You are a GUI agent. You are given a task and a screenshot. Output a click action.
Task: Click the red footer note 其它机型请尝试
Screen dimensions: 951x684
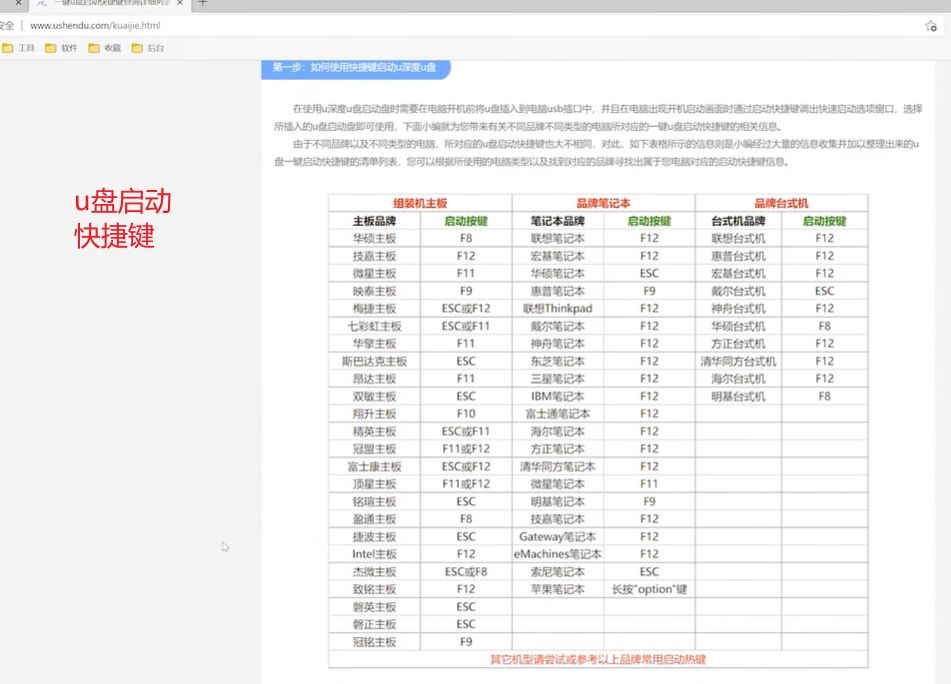(x=597, y=659)
